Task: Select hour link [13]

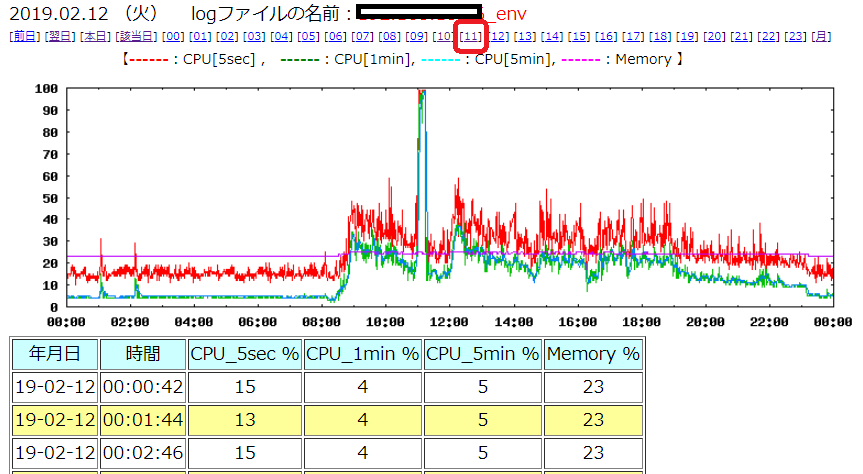Action: (x=525, y=36)
